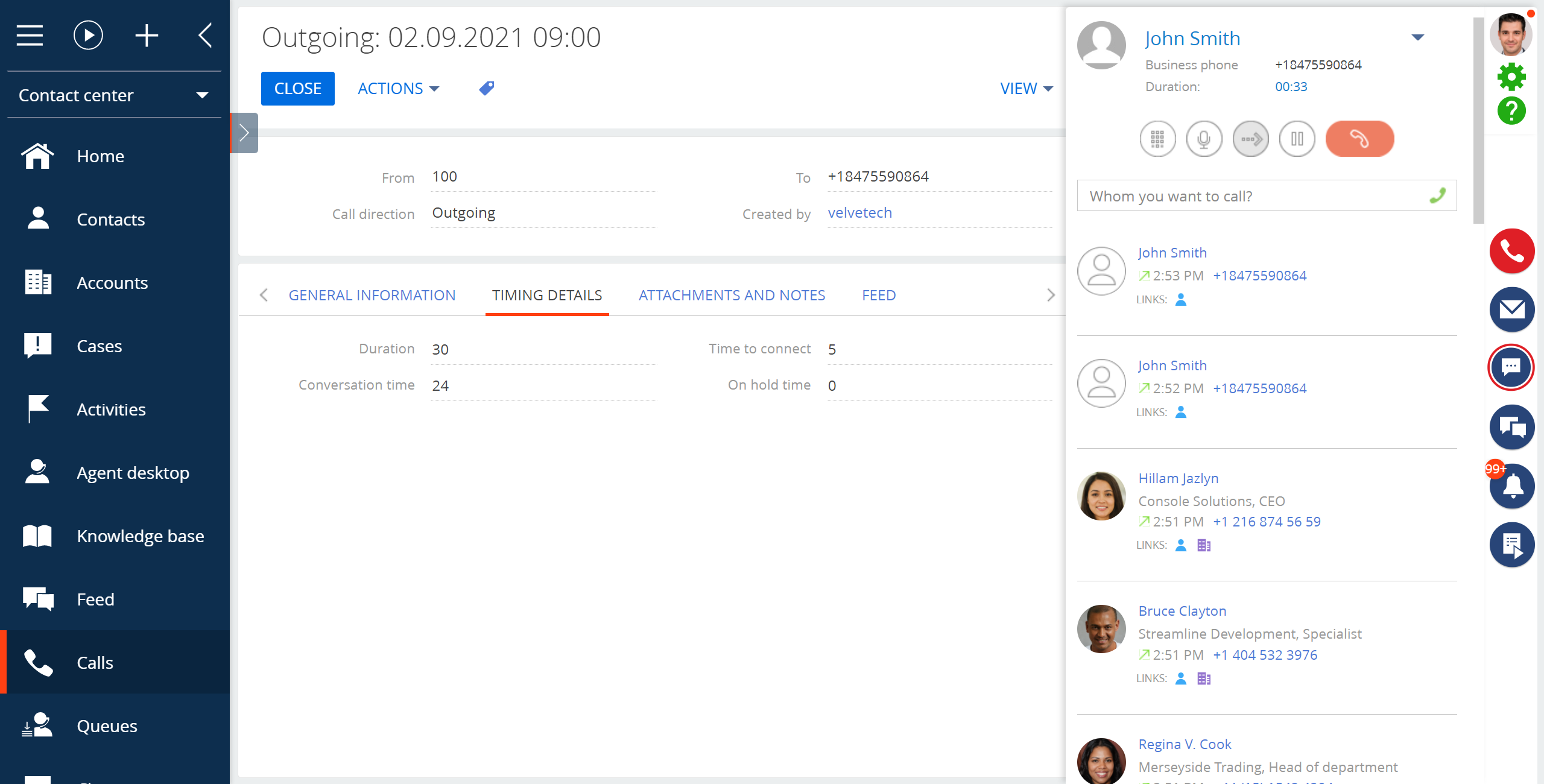Expand the View dropdown

click(x=1026, y=89)
